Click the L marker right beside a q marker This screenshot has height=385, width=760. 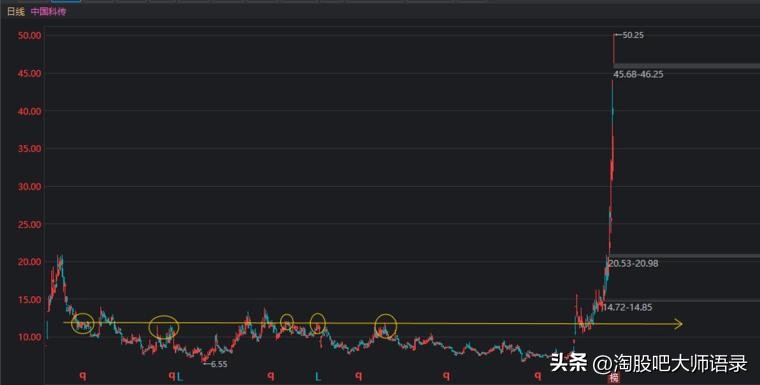180,376
